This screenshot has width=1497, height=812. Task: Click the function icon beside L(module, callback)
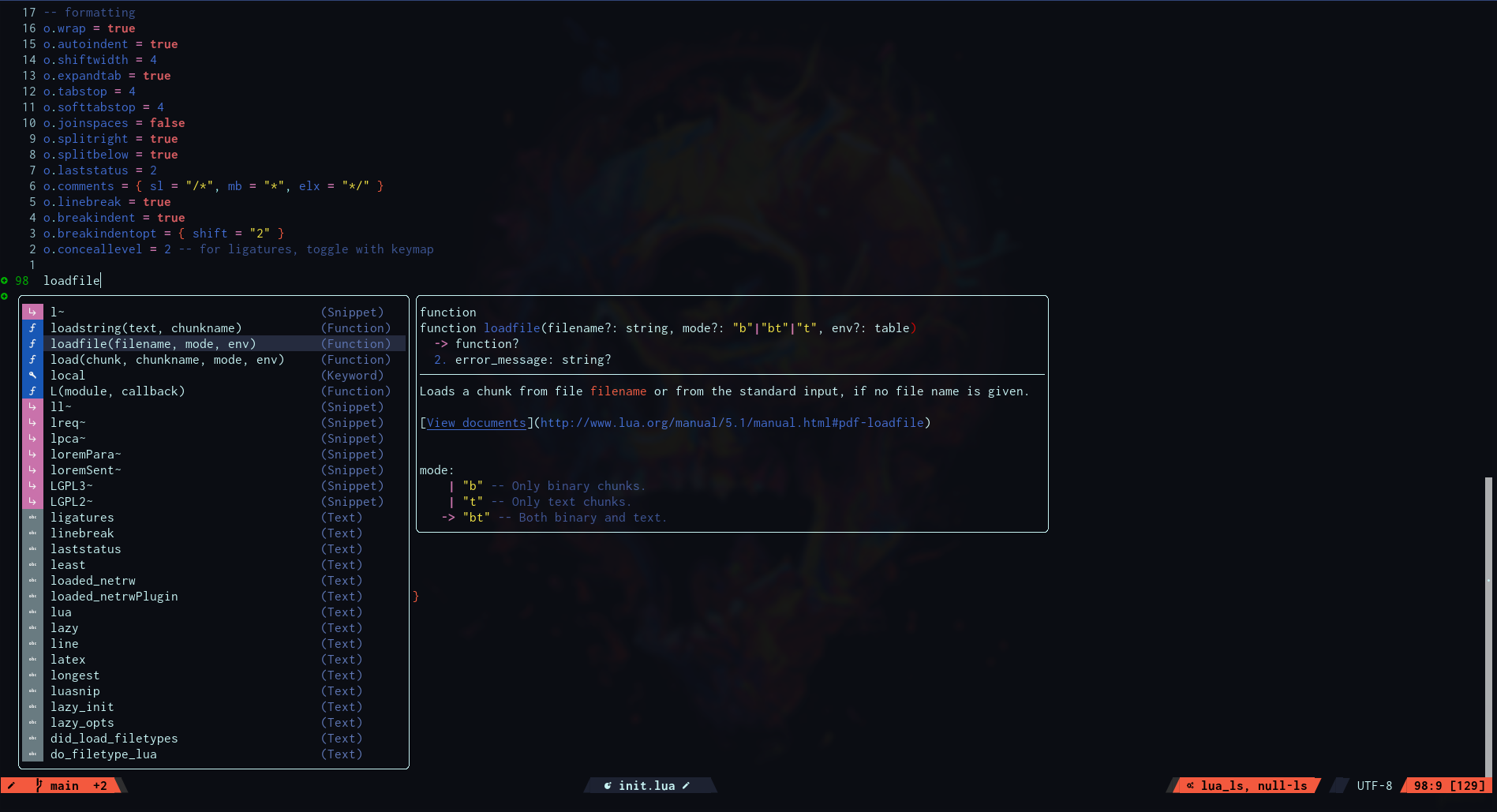[x=32, y=391]
